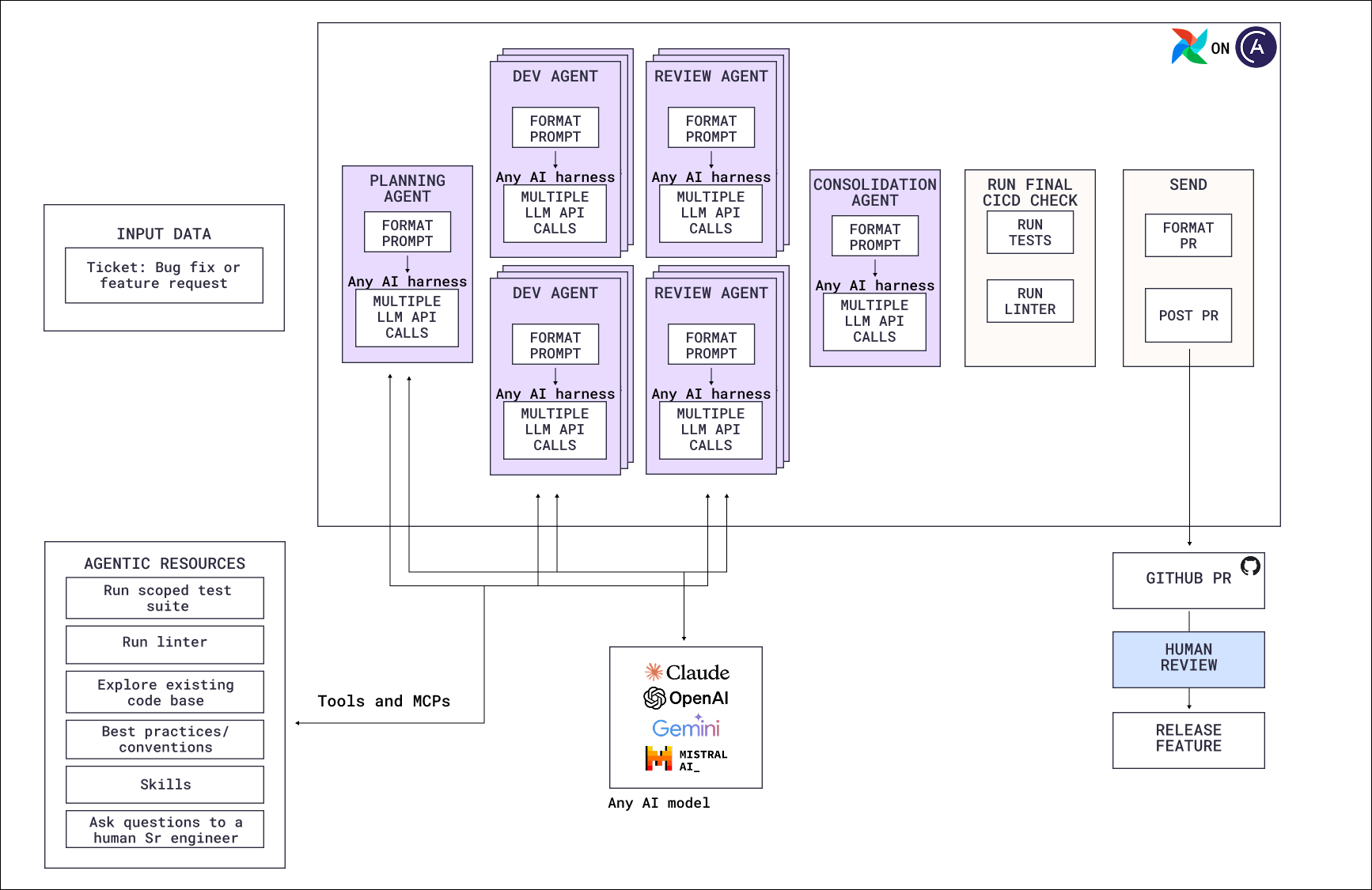Image resolution: width=1372 pixels, height=890 pixels.
Task: Select the 'Skills' resource box
Action: tap(165, 784)
